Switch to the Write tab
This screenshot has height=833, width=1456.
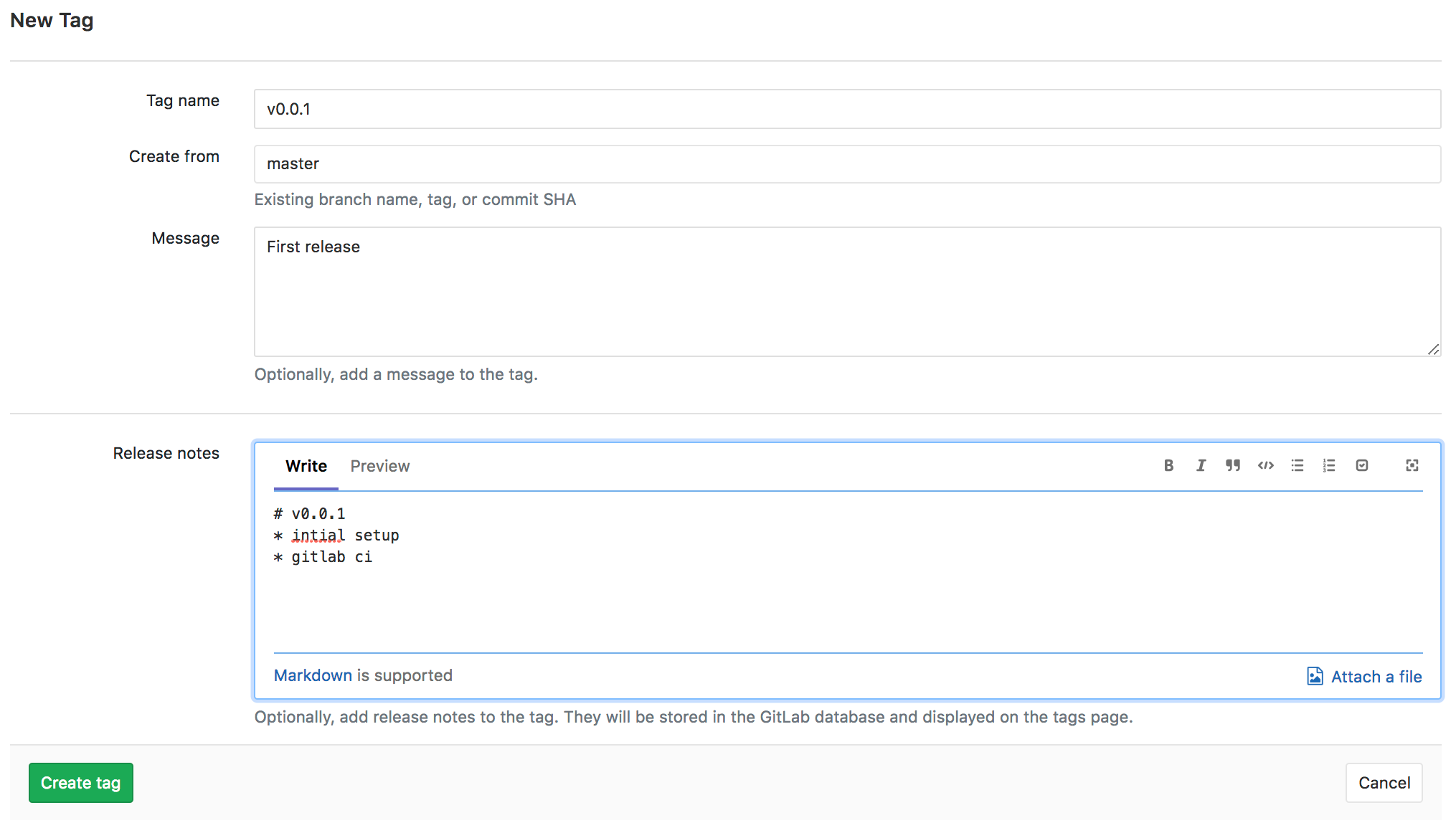(305, 466)
